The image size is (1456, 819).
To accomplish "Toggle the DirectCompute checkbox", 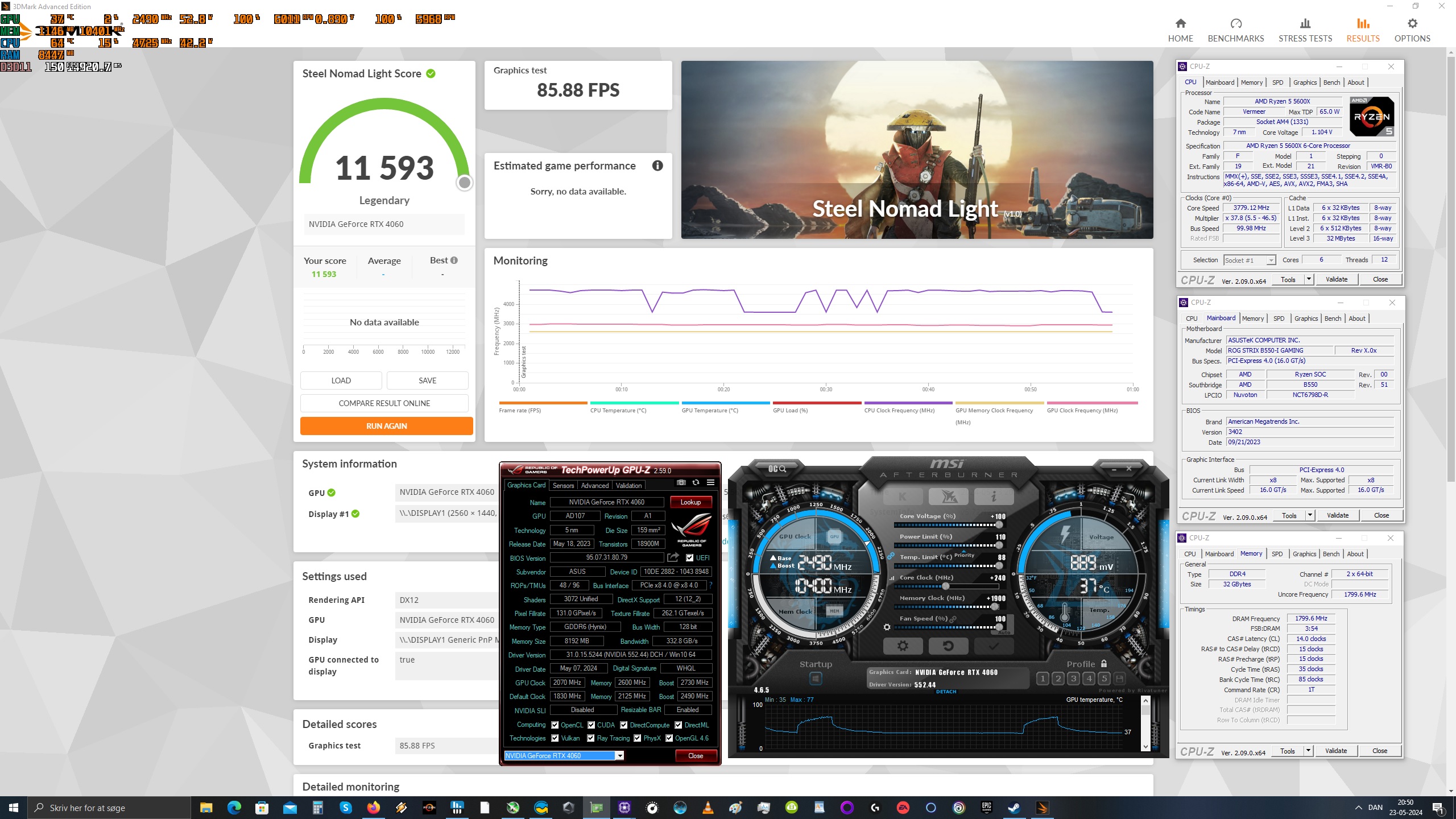I will coord(624,725).
